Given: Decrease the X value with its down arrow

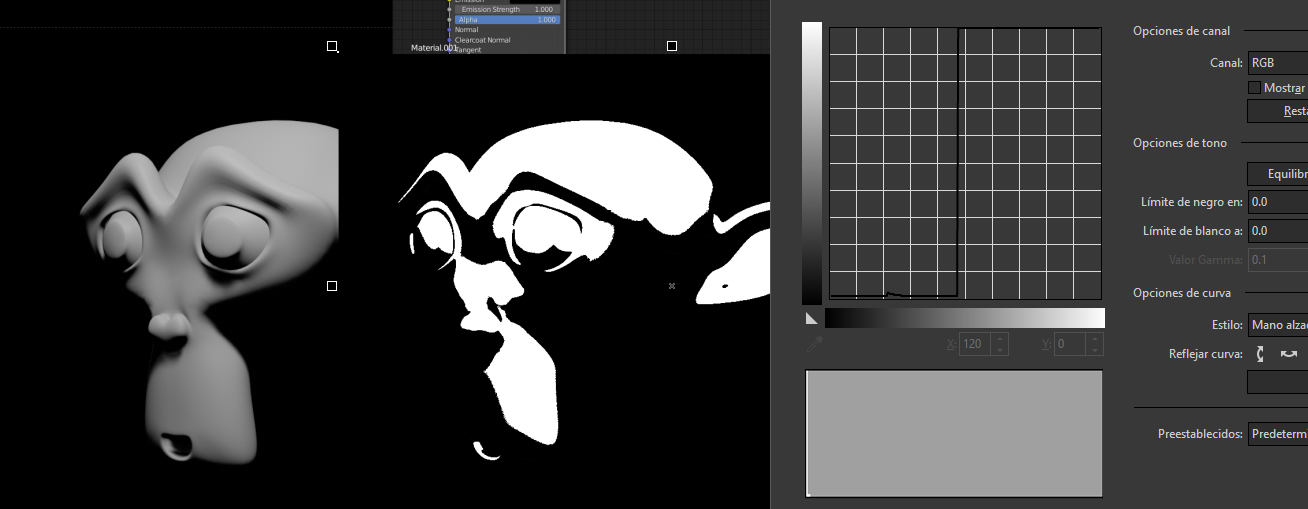Looking at the screenshot, I should (1001, 349).
